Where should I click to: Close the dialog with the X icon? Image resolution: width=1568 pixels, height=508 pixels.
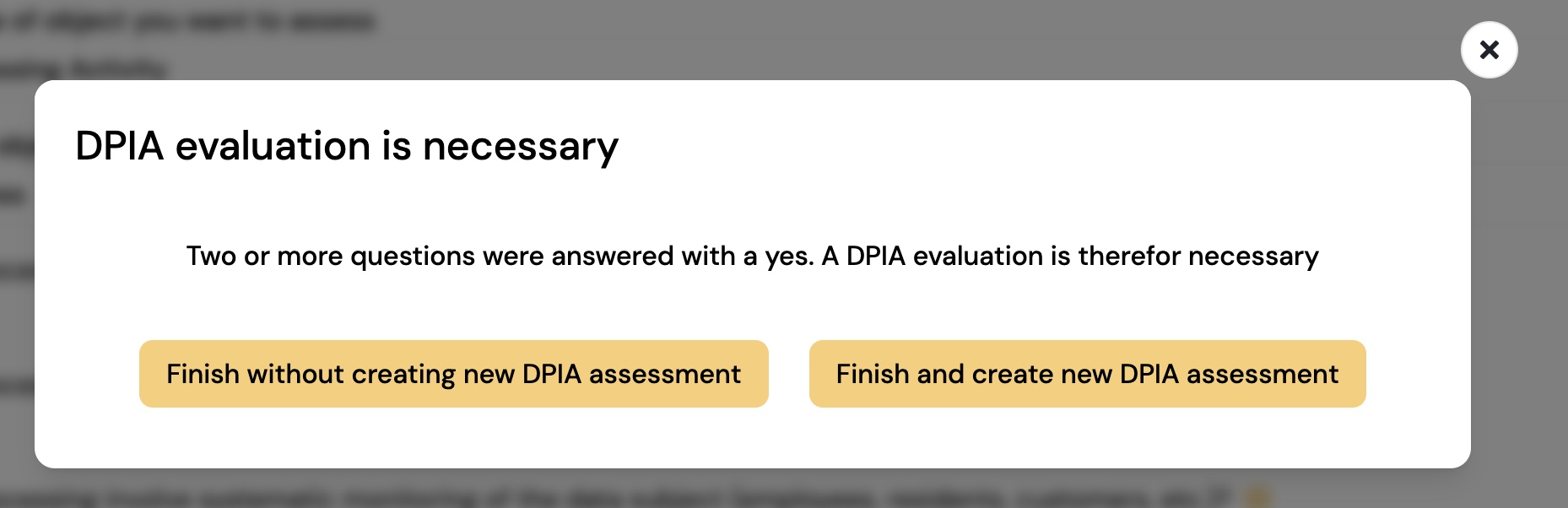[x=1489, y=50]
